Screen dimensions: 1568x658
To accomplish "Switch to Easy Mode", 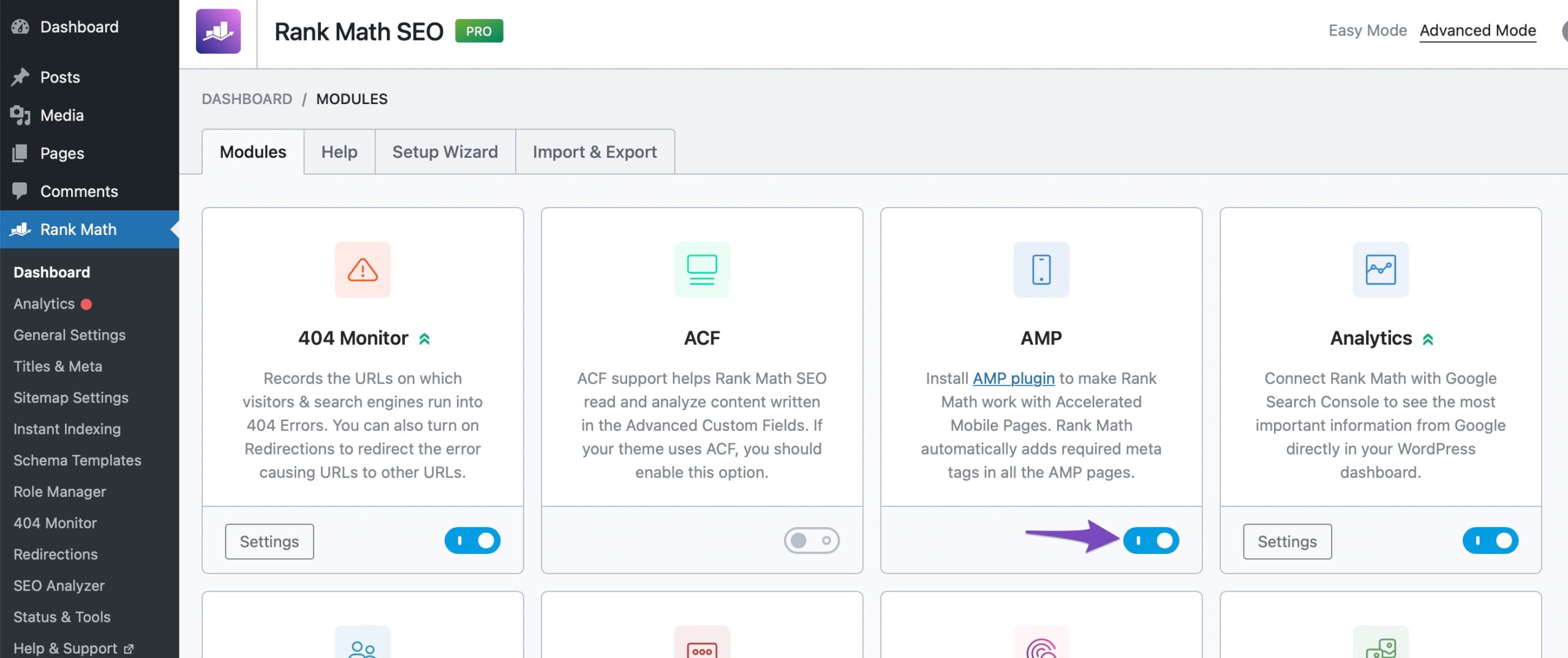I will (1367, 31).
